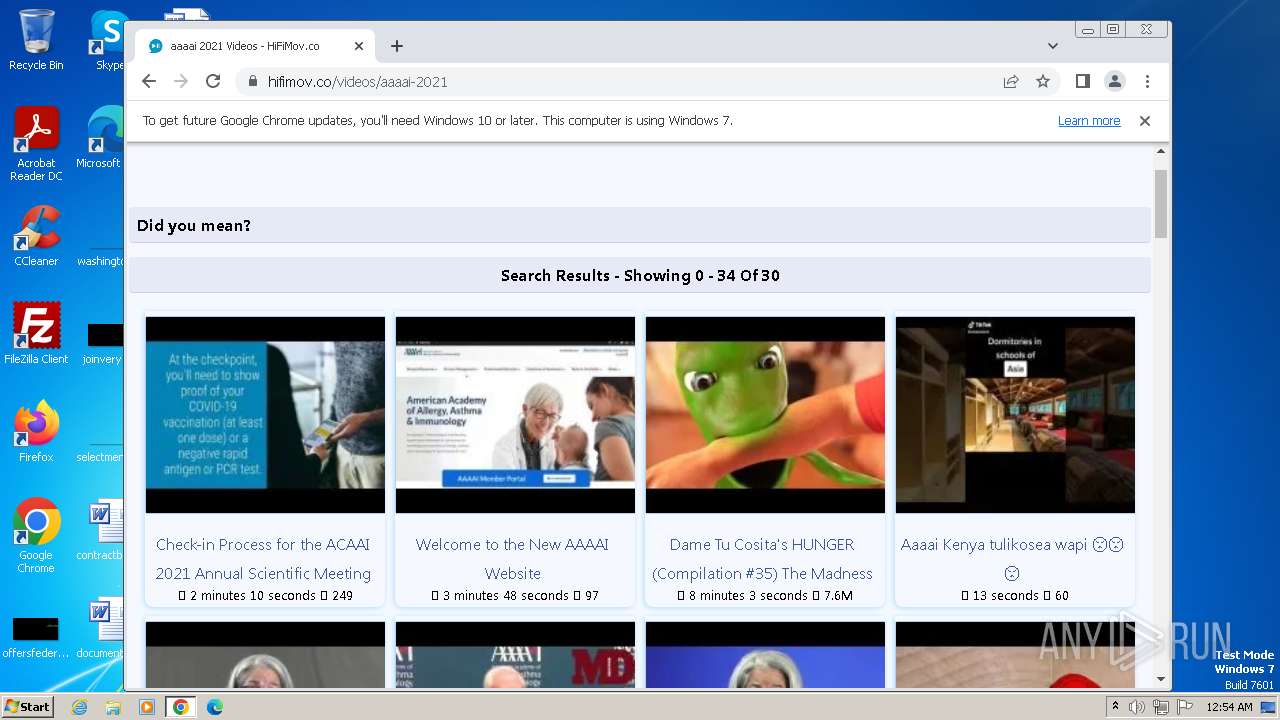Viewport: 1280px width, 720px height.
Task: Open a new tab with the plus button
Action: coord(397,46)
